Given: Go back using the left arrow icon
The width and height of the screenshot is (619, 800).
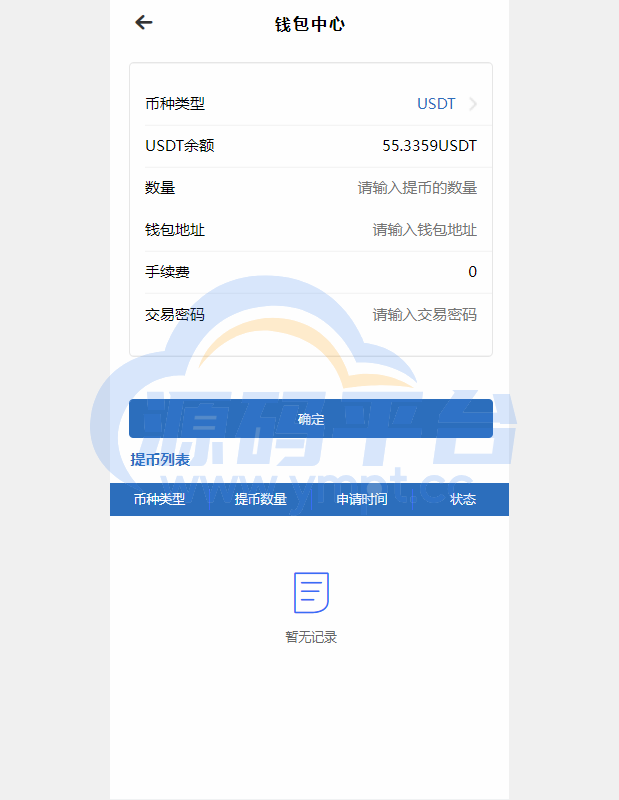Looking at the screenshot, I should [x=144, y=23].
